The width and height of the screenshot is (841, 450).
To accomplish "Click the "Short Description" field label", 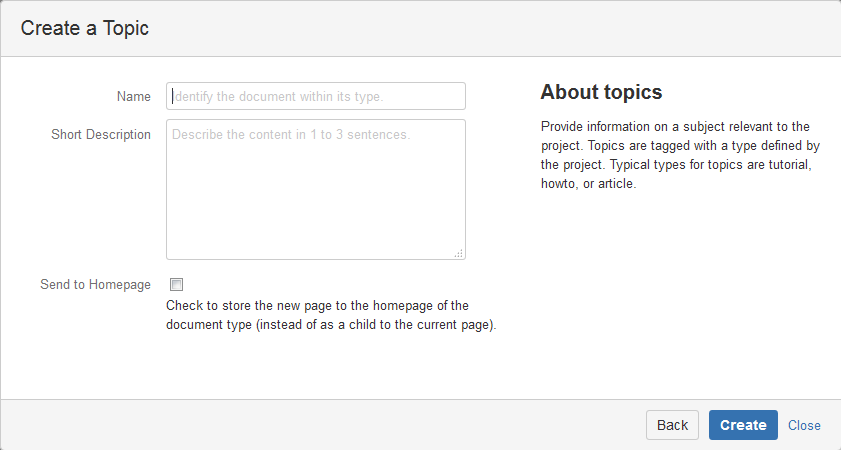I will tap(101, 134).
